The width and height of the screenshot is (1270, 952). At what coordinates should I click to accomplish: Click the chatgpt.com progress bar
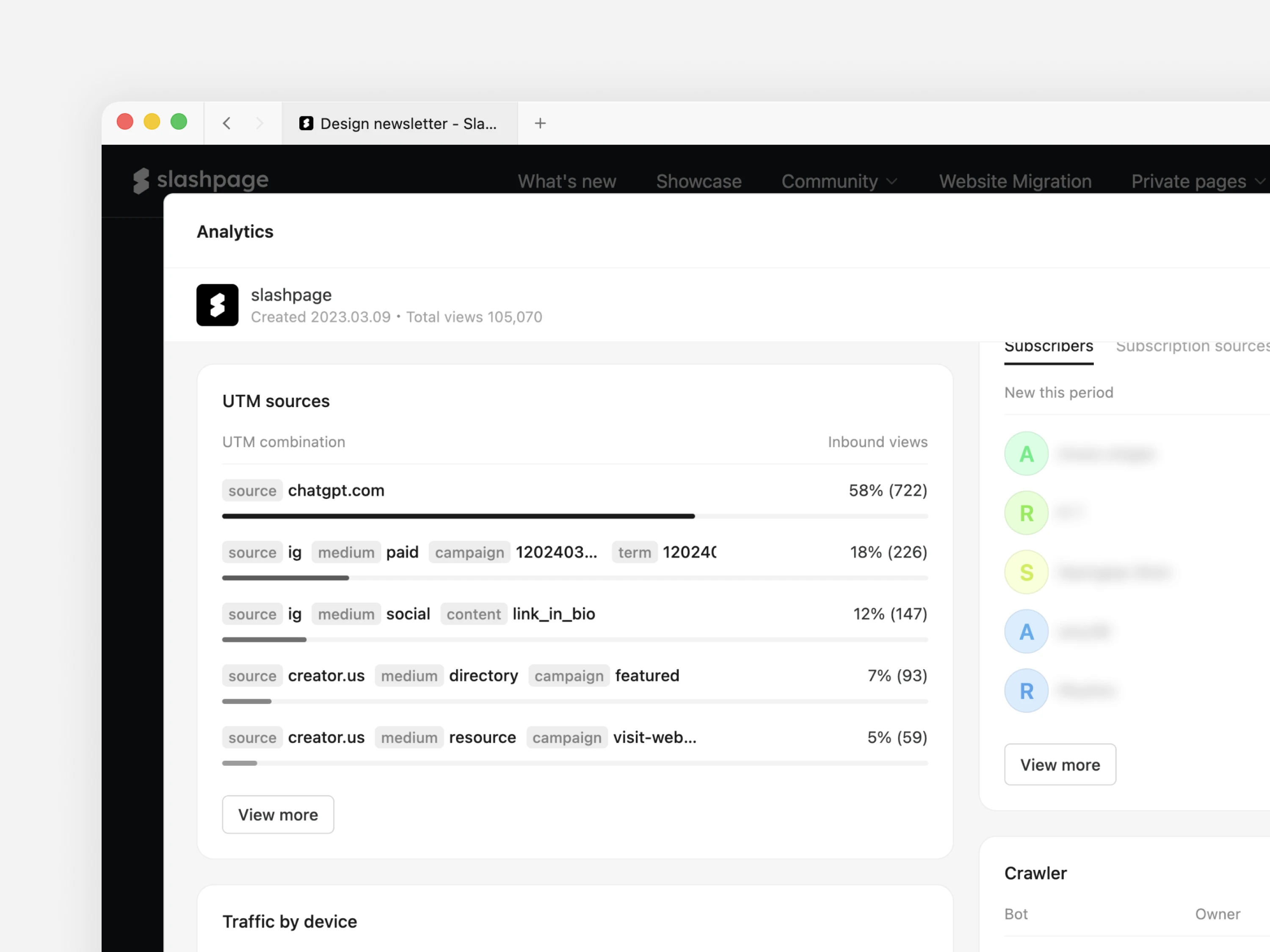(x=575, y=517)
